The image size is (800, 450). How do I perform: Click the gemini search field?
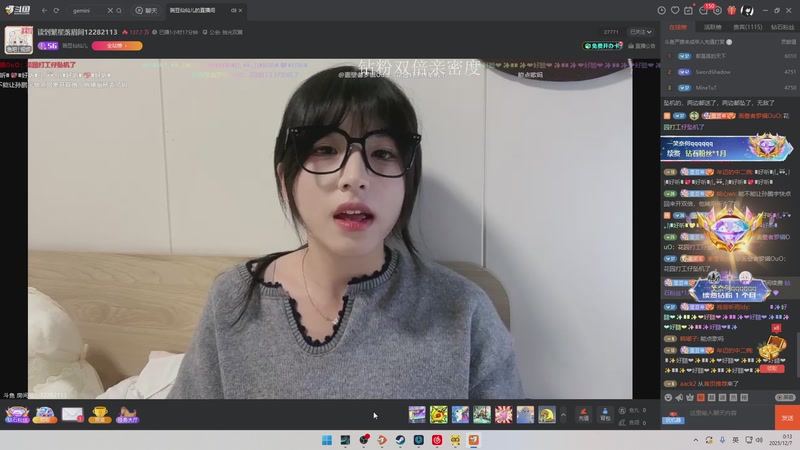tap(88, 10)
